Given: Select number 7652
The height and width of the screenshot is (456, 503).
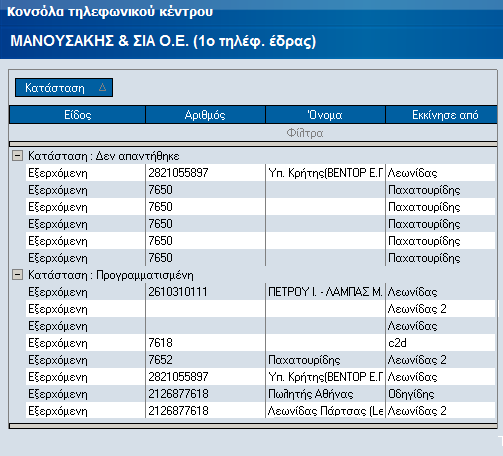Looking at the screenshot, I should click(205, 360).
